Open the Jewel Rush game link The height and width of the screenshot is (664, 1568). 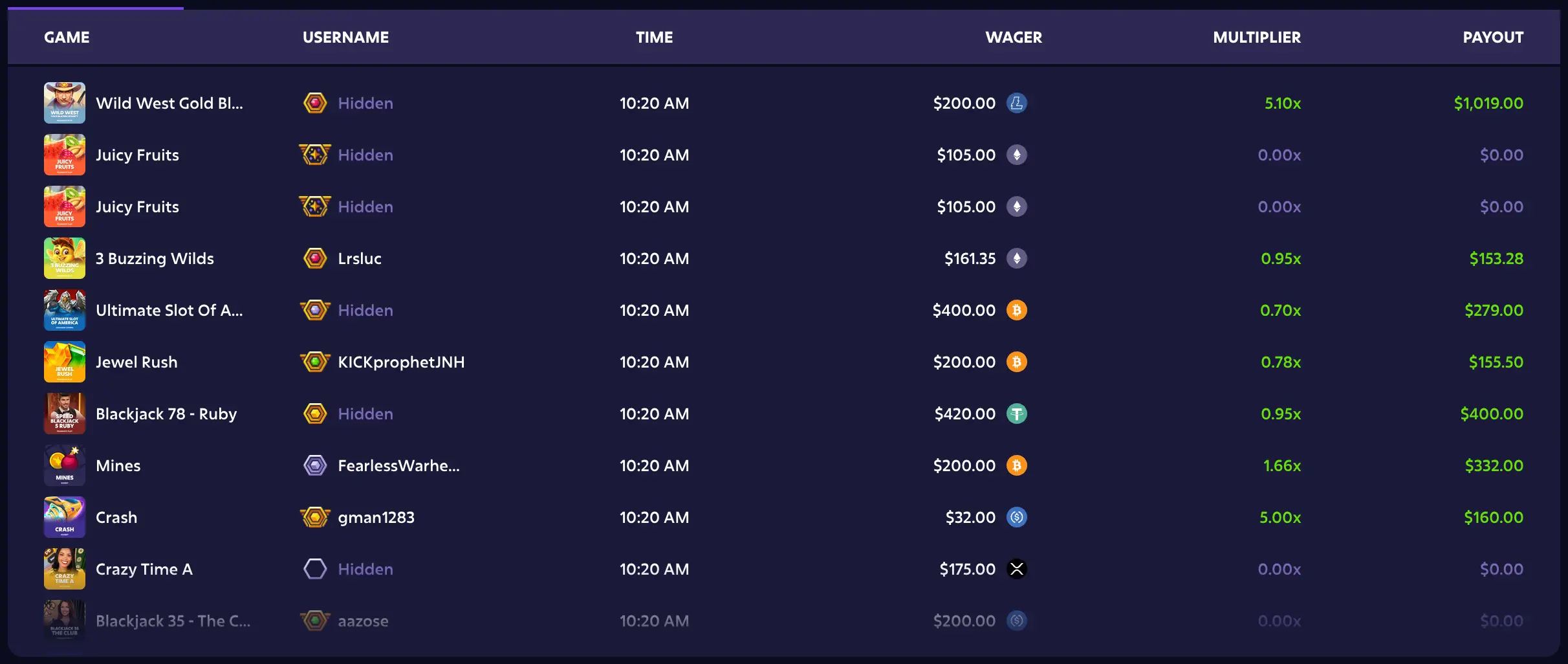136,362
